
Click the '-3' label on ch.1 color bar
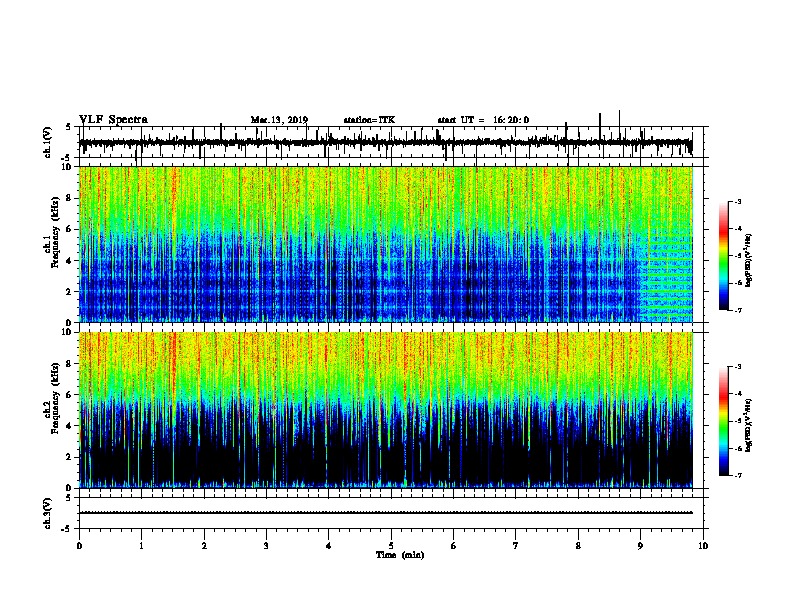point(737,201)
